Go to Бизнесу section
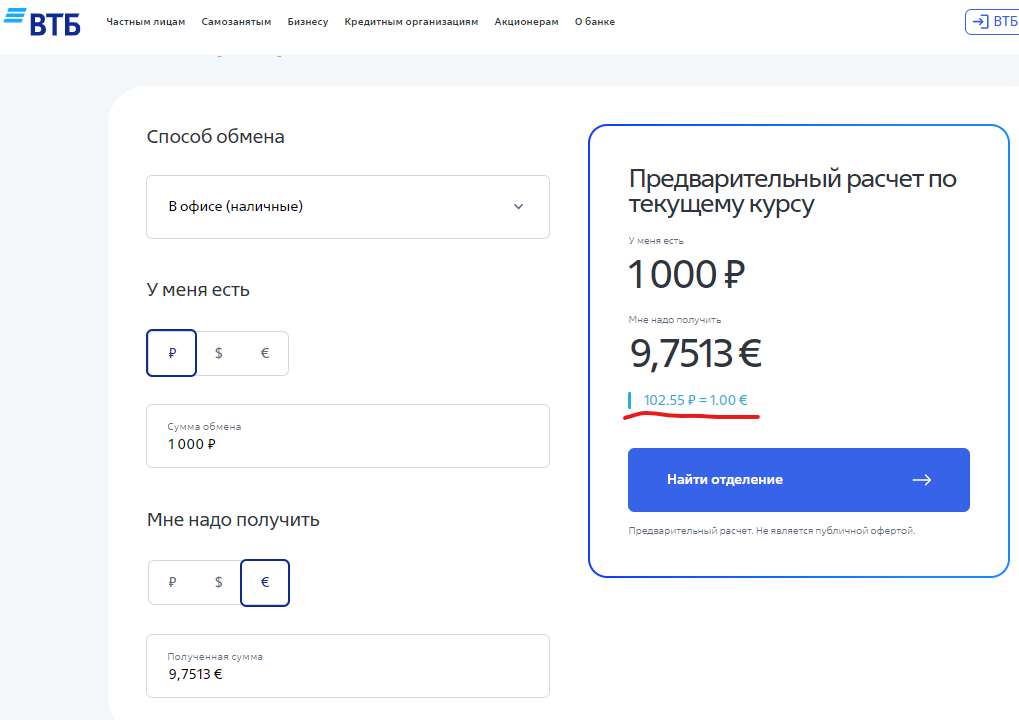 point(307,22)
